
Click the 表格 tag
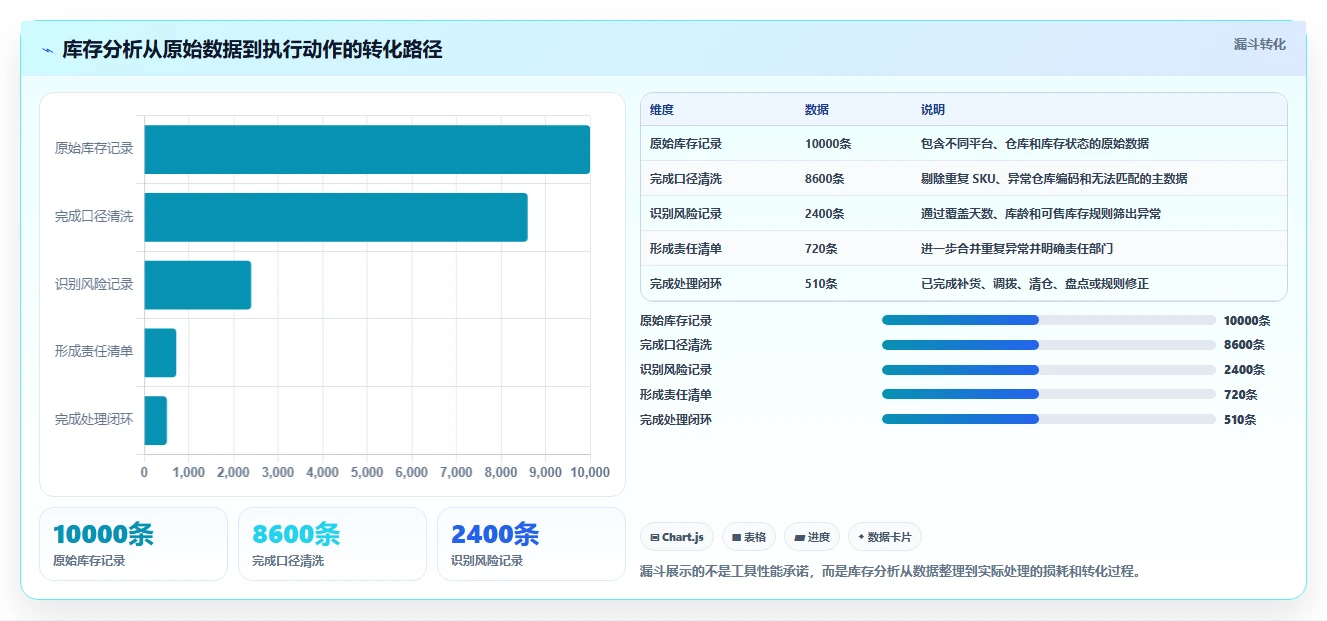tap(749, 537)
